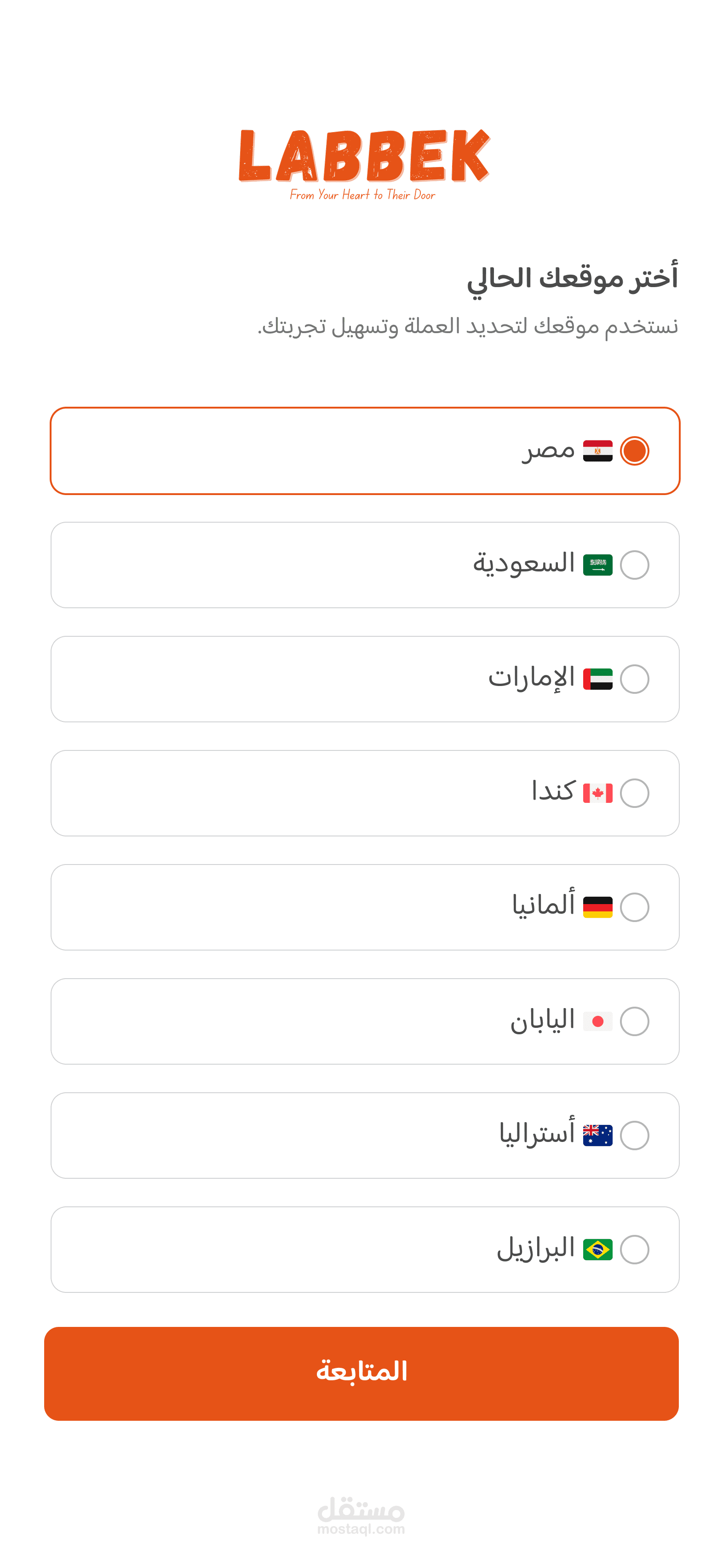Select the الإمارات radio button
The image size is (723, 1568).
click(634, 679)
